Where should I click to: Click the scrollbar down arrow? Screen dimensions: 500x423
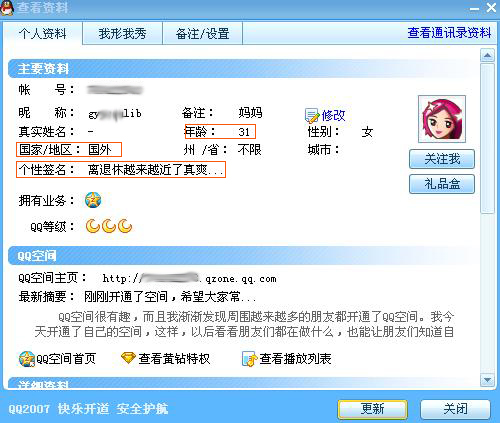point(487,380)
